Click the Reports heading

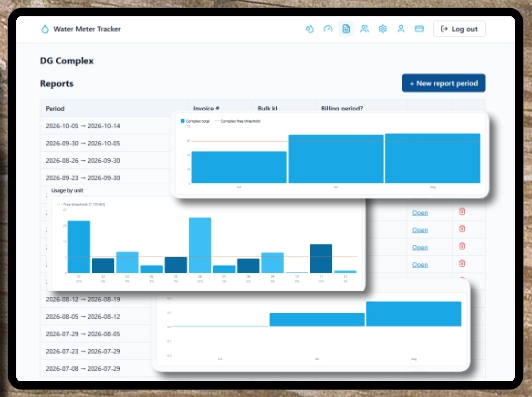(57, 83)
